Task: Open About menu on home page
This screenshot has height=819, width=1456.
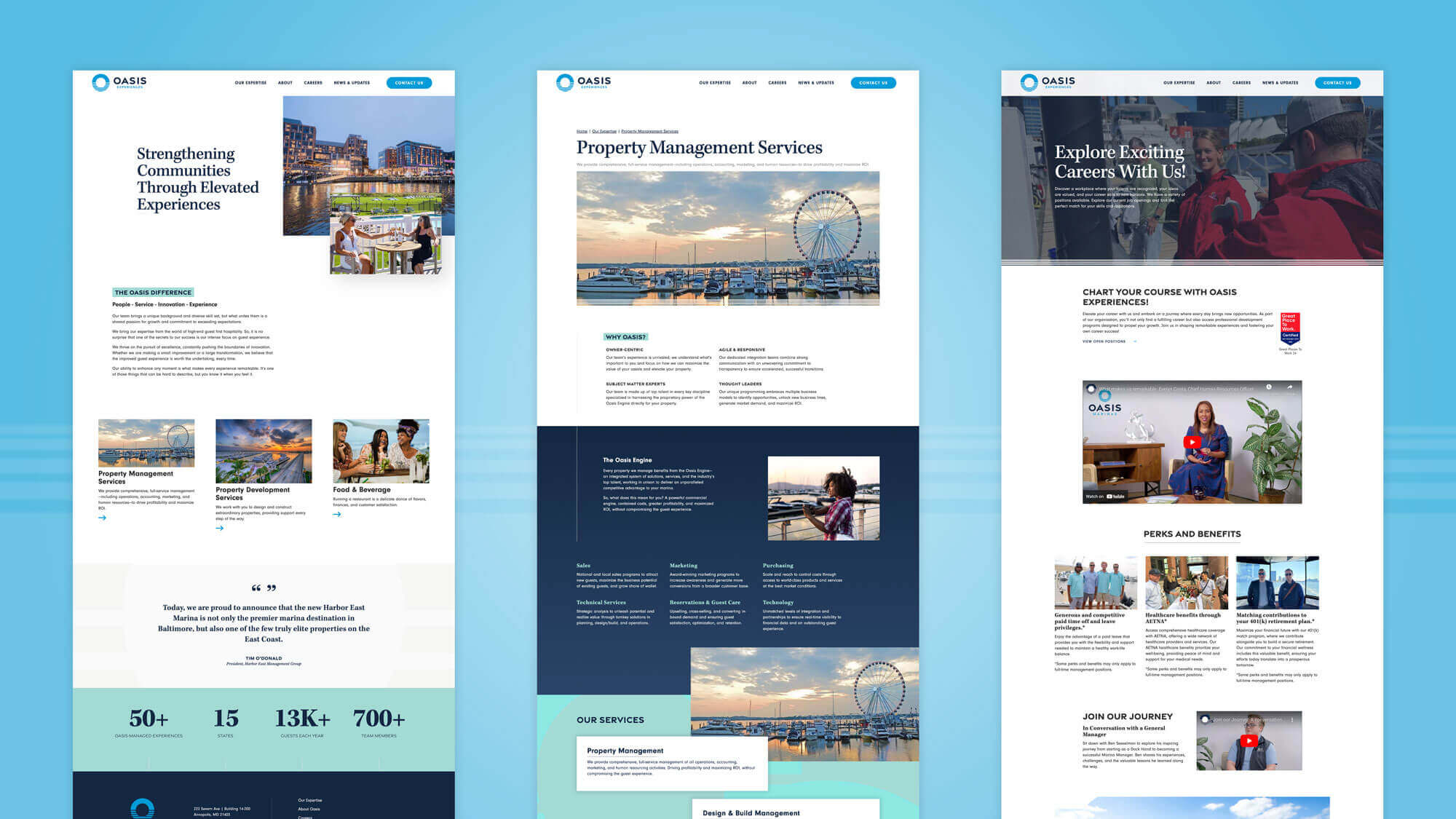Action: tap(285, 83)
